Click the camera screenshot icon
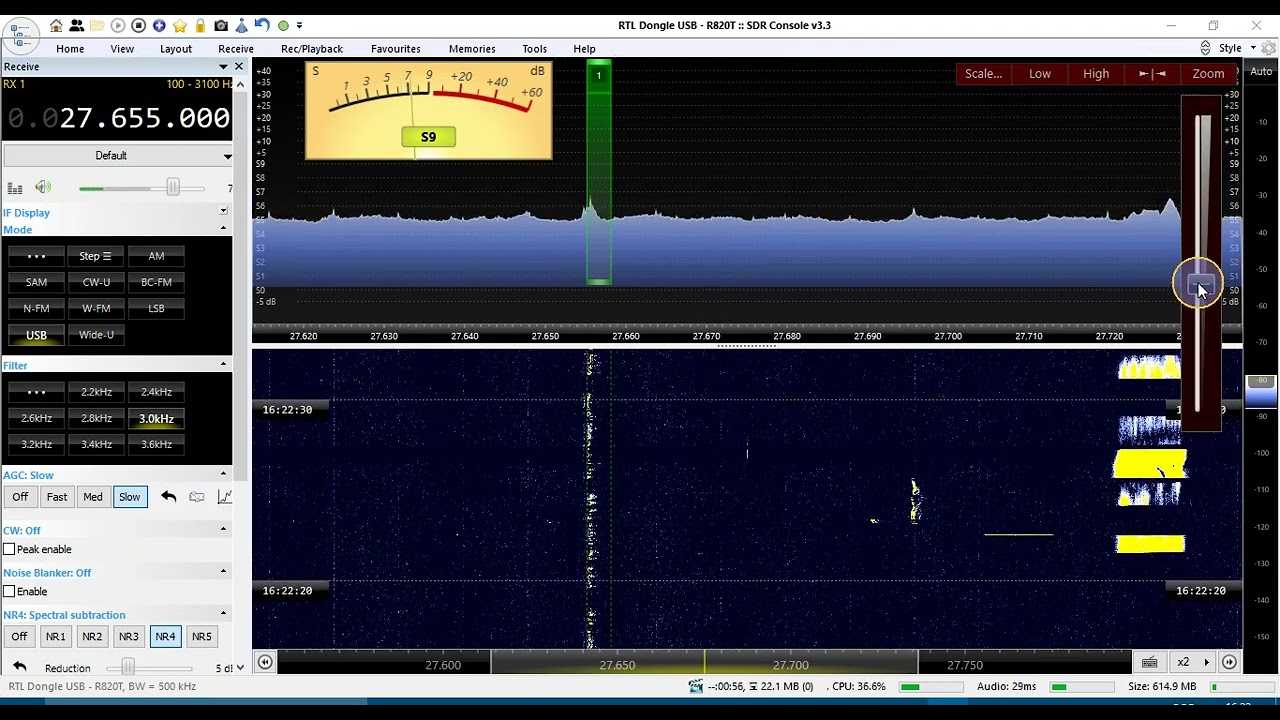Screen dimensions: 1280x720 (221, 25)
